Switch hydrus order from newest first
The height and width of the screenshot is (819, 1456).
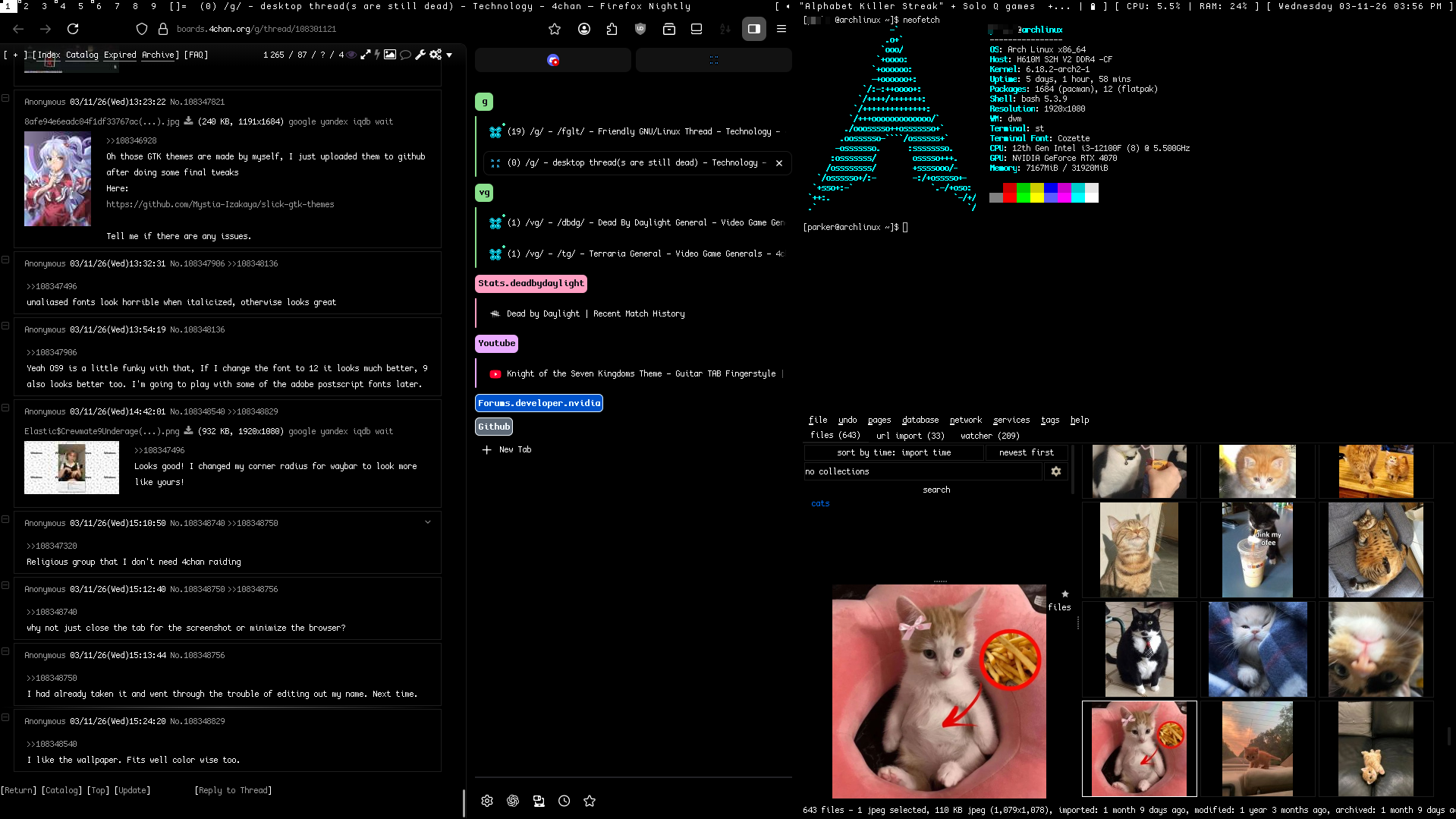(x=1027, y=452)
